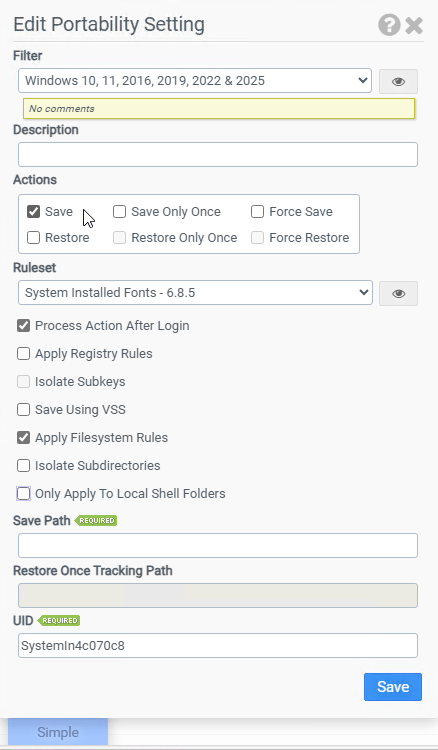438x750 pixels.
Task: Tick Only Apply To Local Shell Folders
Action: [23, 494]
